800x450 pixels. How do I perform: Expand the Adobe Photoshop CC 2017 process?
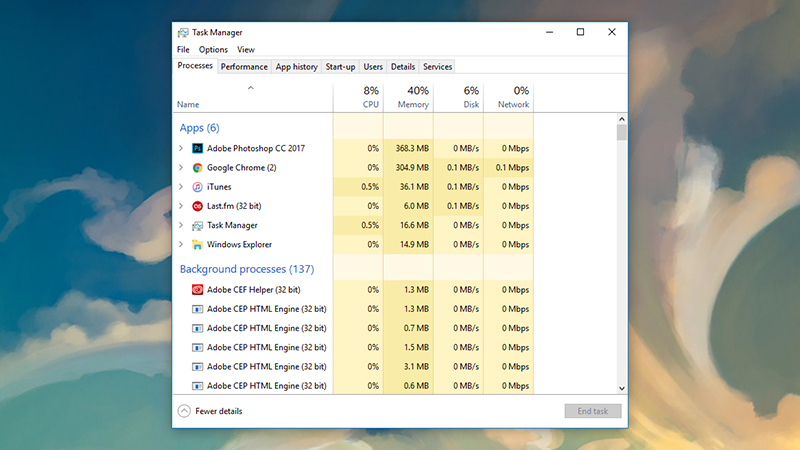click(181, 148)
